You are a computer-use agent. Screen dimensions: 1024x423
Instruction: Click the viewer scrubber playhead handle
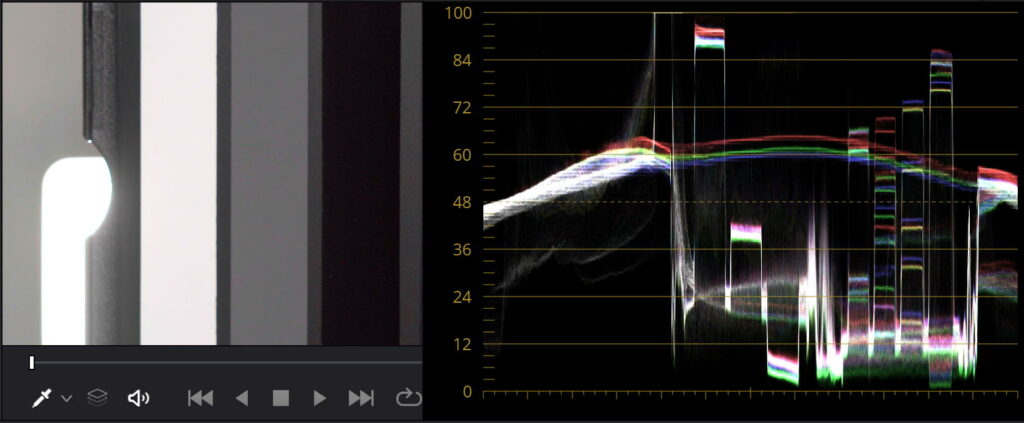(31, 363)
